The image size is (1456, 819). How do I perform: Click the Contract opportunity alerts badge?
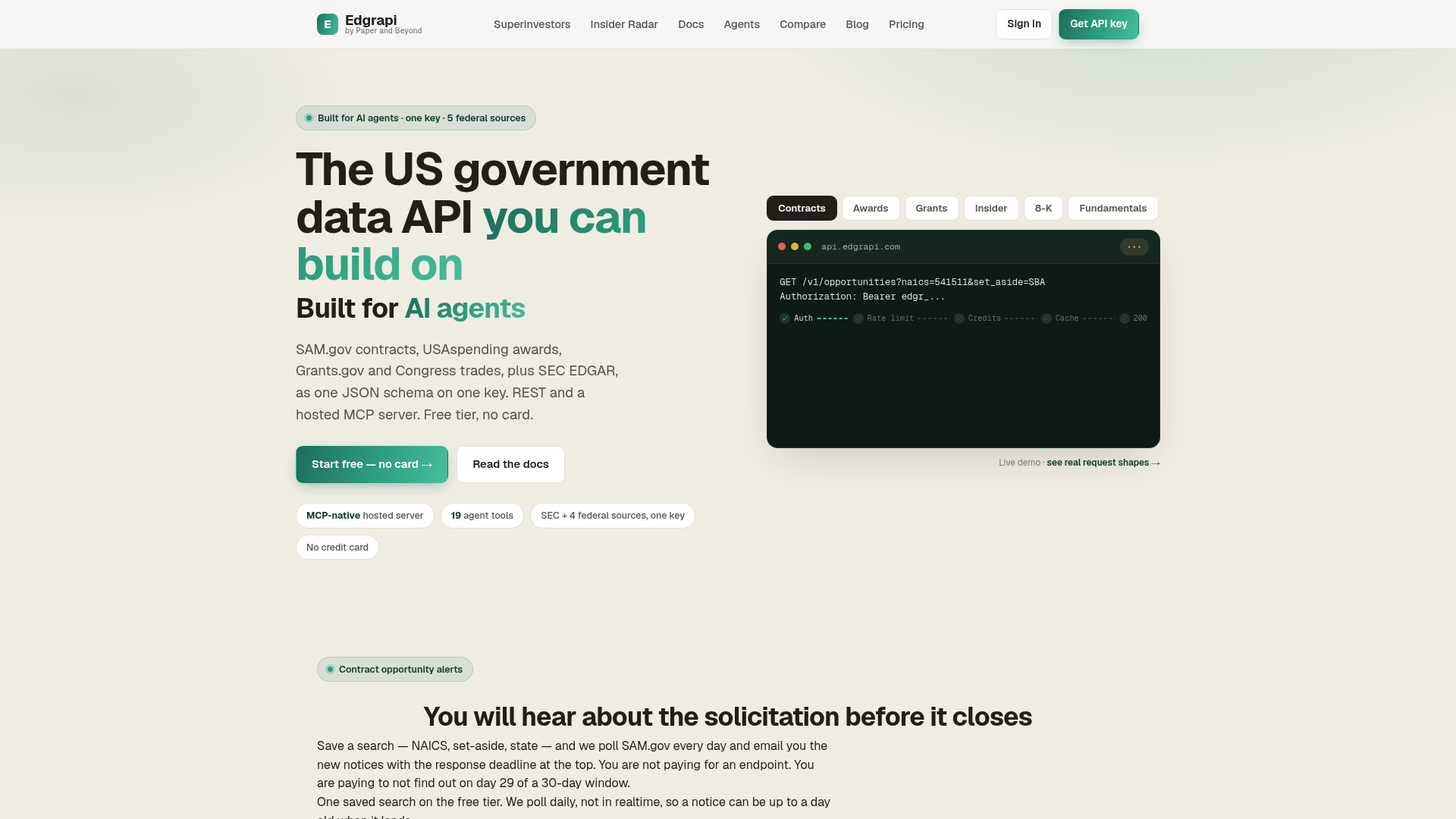tap(395, 670)
